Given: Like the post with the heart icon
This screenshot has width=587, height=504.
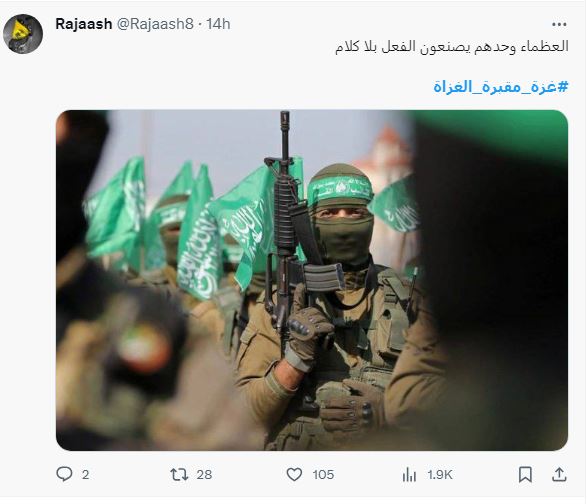Looking at the screenshot, I should 294,474.
